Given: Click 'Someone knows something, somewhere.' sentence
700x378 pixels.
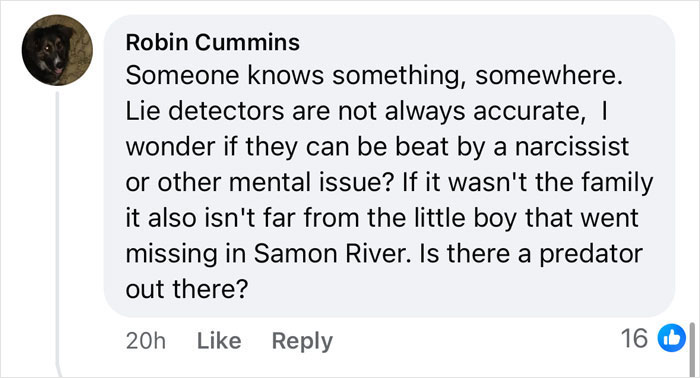Looking at the screenshot, I should (x=374, y=76).
